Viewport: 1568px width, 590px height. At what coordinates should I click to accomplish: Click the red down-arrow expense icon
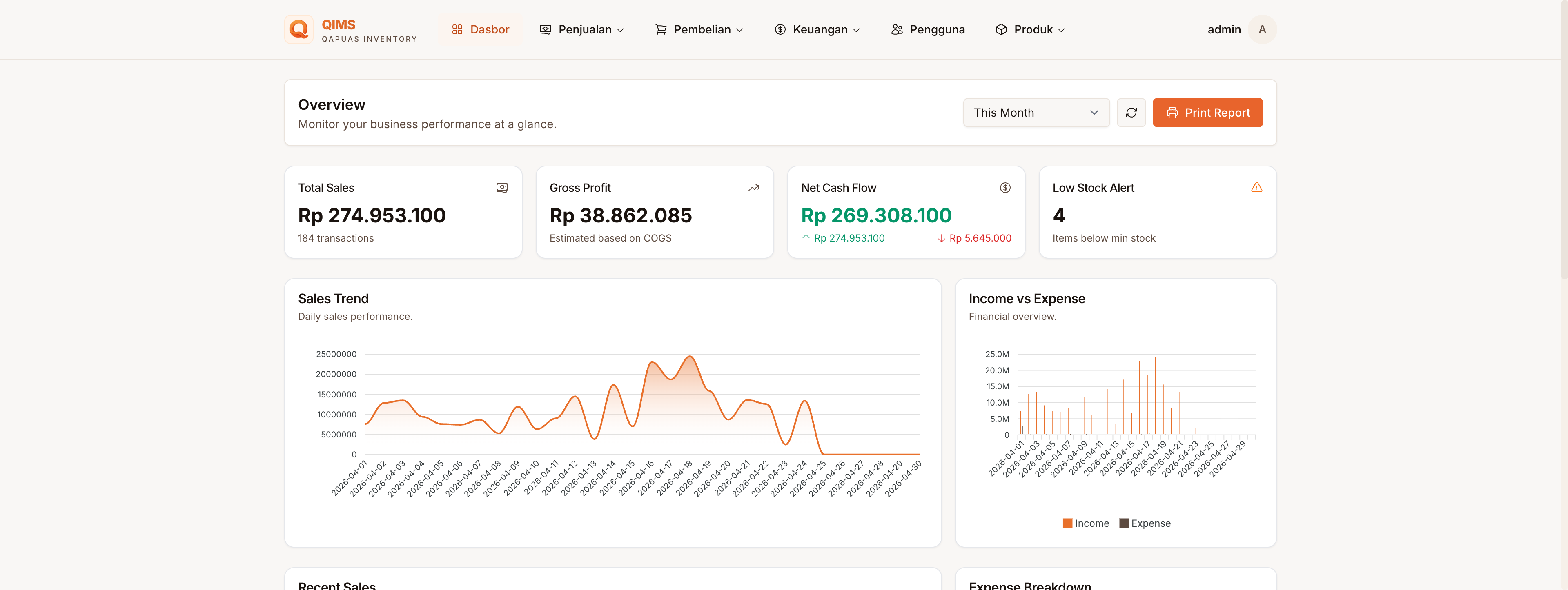click(941, 238)
